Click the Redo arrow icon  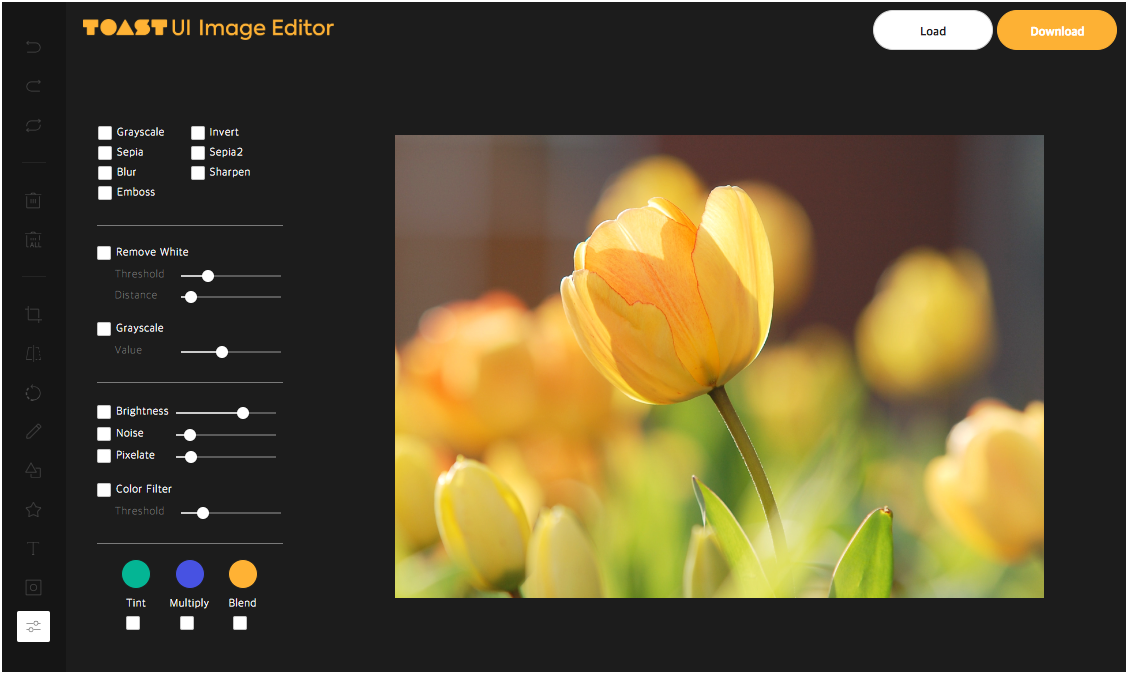[33, 87]
